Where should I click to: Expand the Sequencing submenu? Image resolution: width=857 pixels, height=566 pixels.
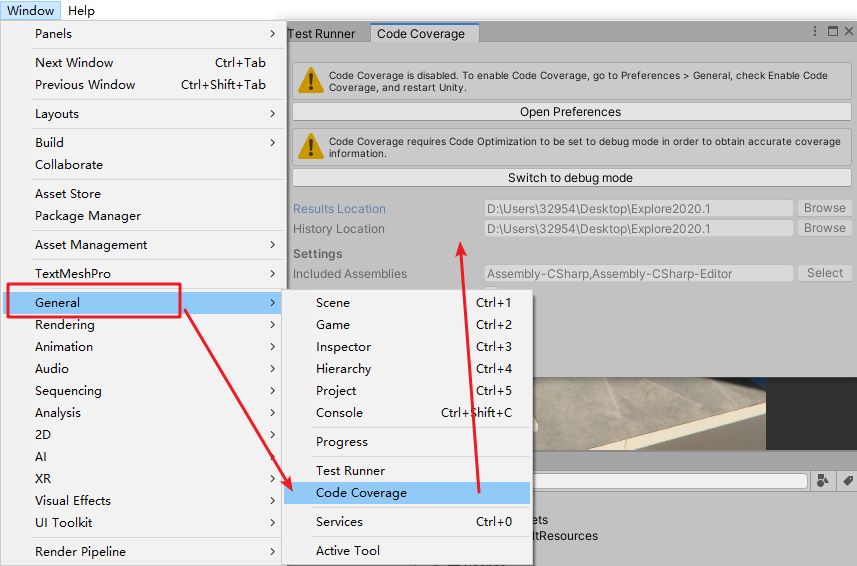point(144,391)
